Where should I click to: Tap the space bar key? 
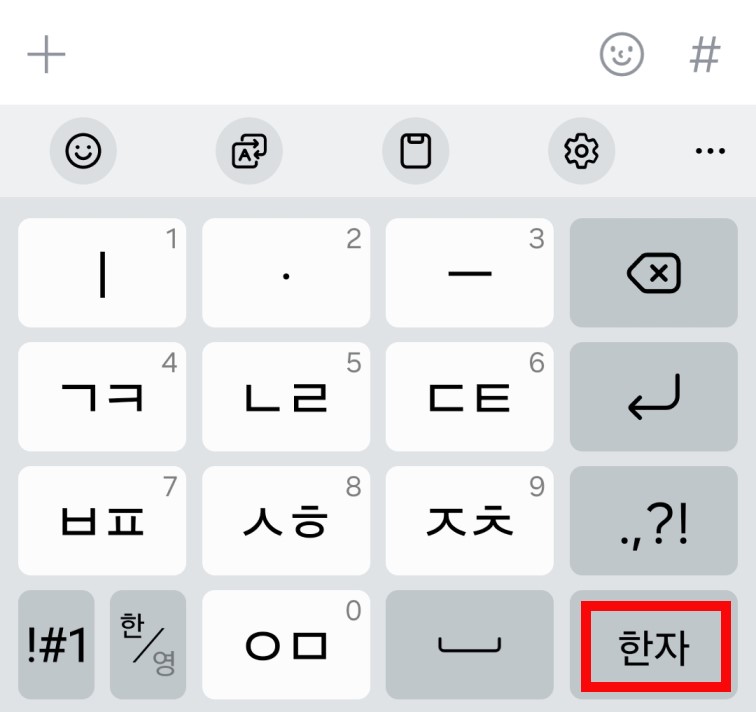tap(470, 645)
